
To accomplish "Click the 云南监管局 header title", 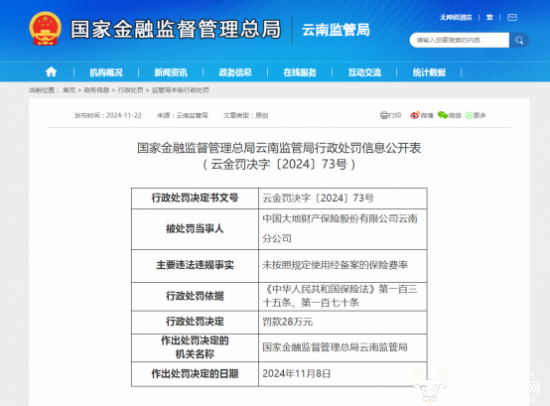I will click(336, 30).
